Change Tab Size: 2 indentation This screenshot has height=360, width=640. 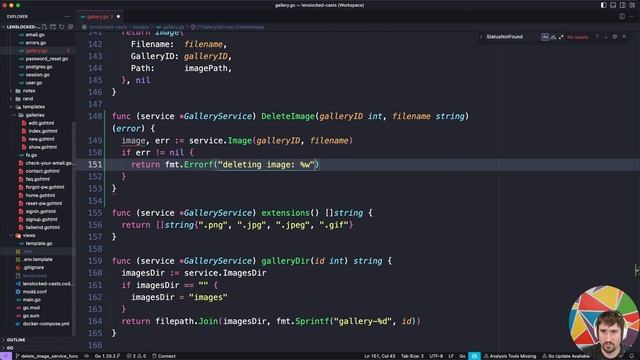(412, 356)
